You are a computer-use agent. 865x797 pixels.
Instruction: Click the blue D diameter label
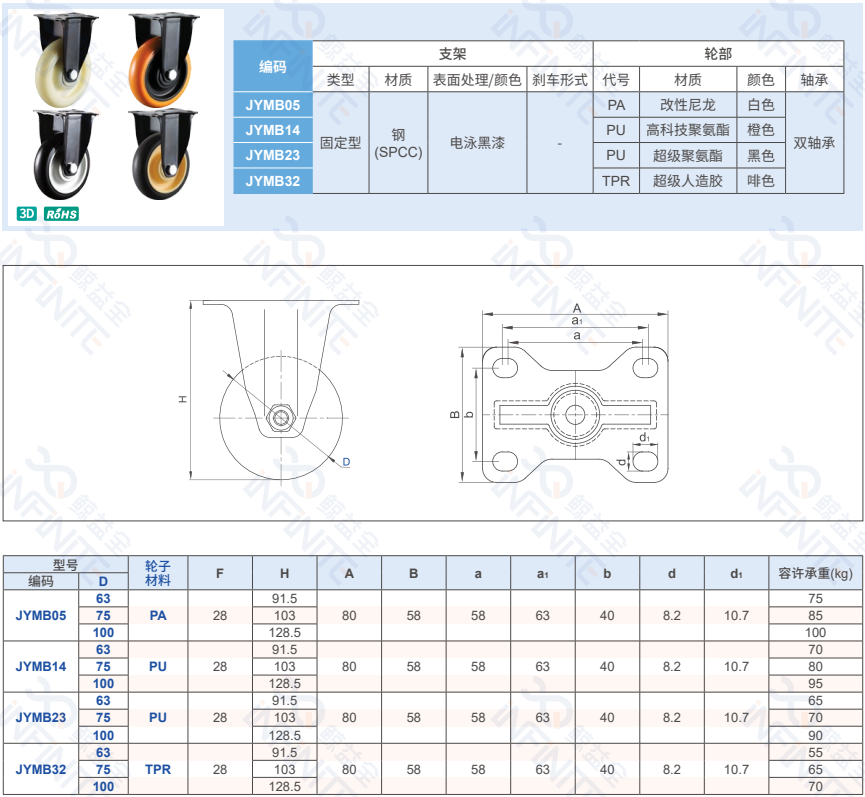(346, 462)
